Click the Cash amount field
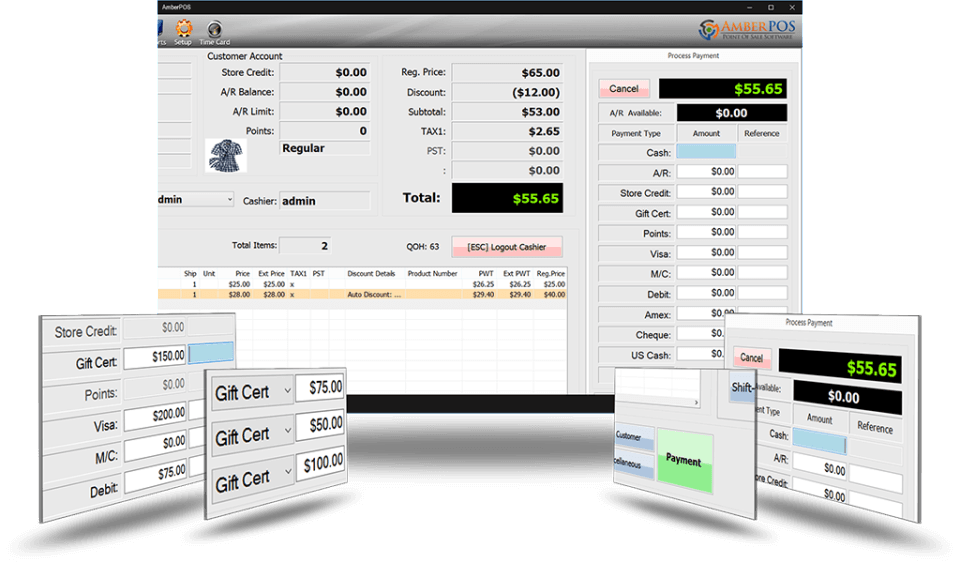 click(706, 152)
